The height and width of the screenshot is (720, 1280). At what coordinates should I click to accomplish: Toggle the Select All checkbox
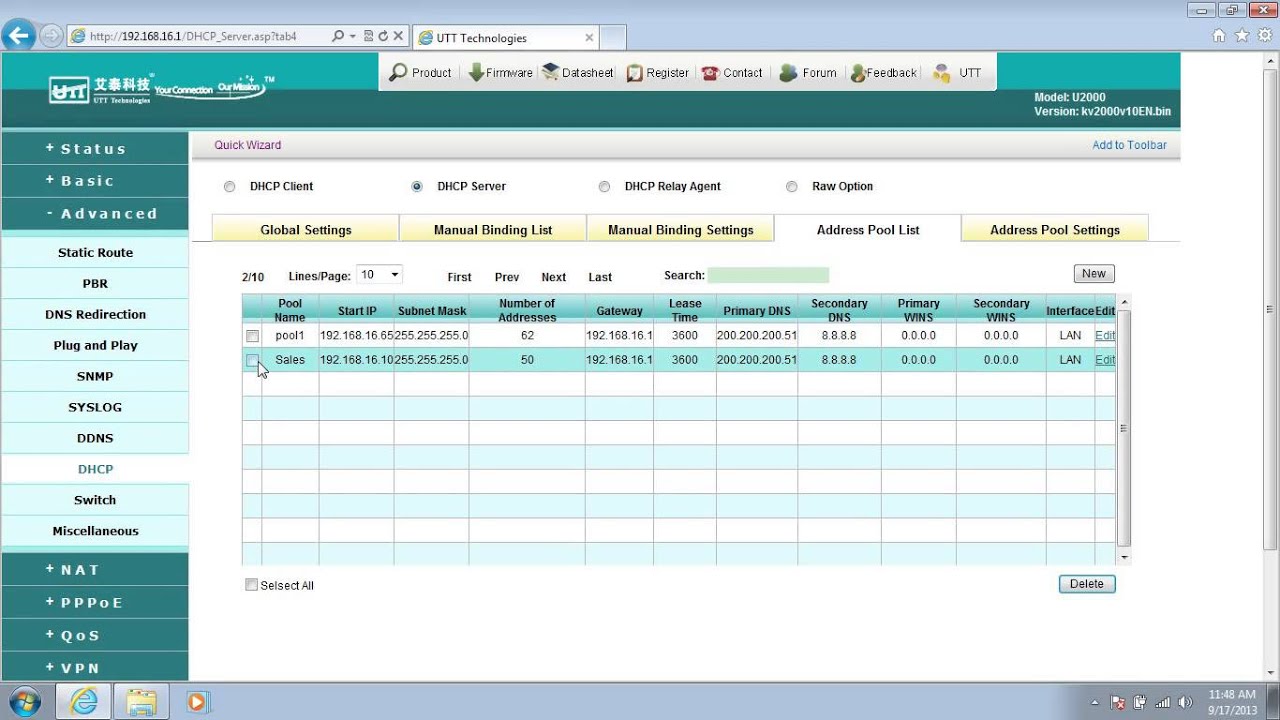(x=252, y=585)
